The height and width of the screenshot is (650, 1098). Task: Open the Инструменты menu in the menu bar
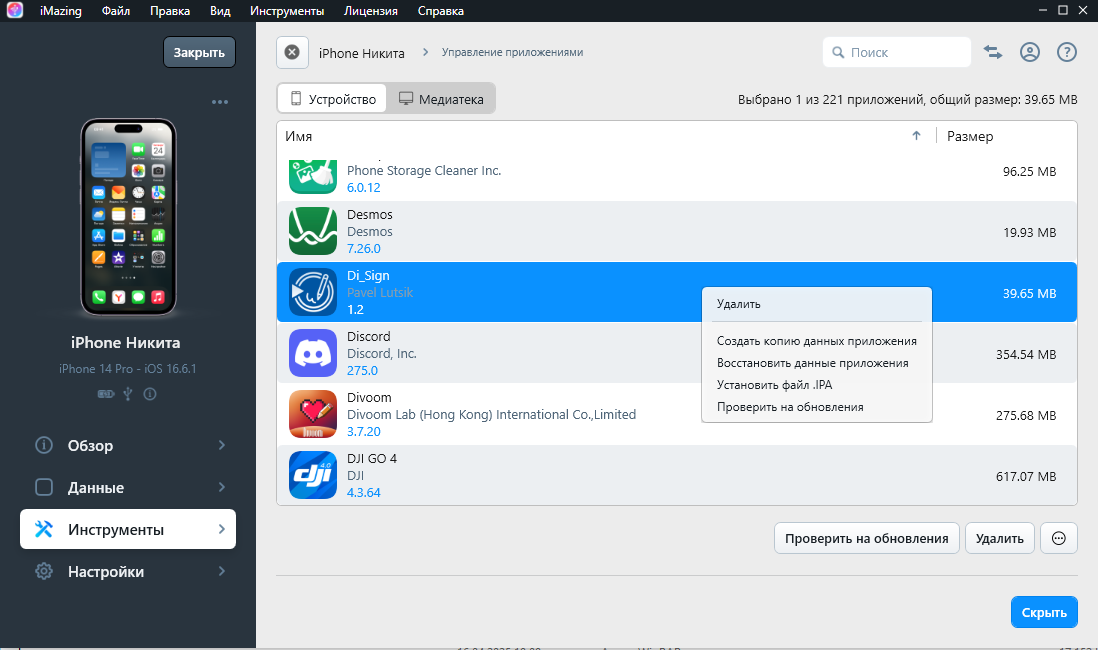[x=287, y=11]
